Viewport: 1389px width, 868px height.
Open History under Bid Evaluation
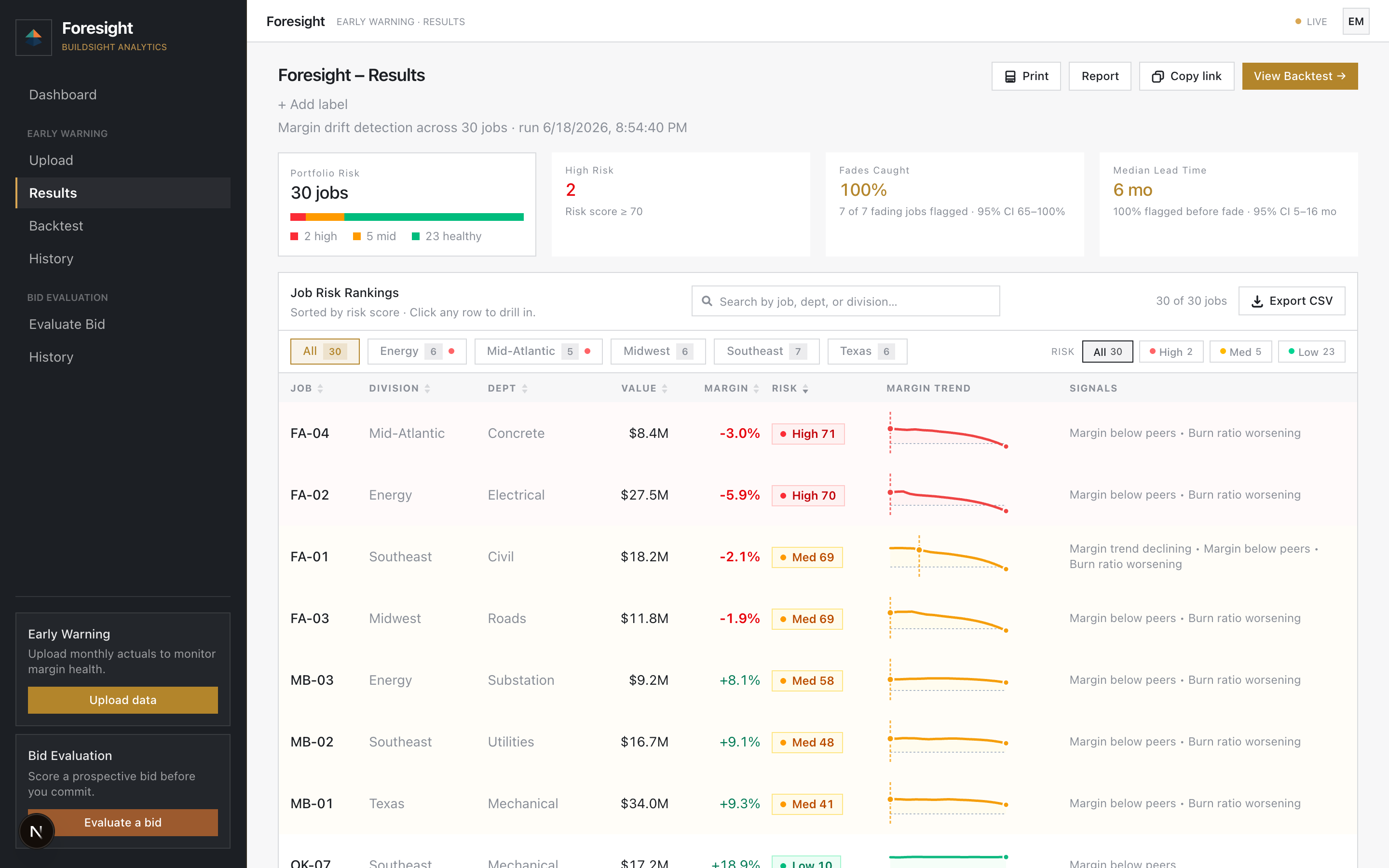[x=123, y=357]
